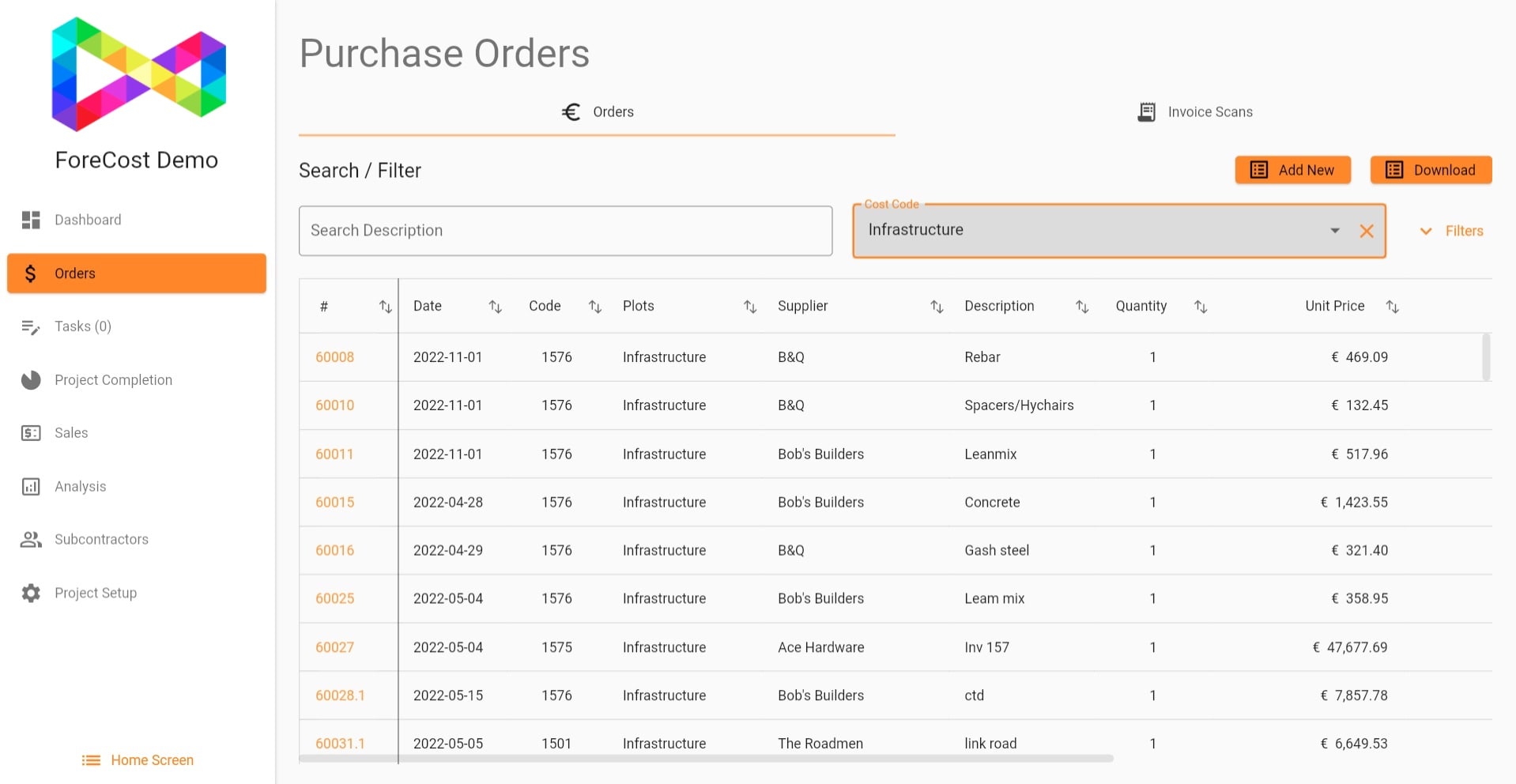Click the Sales dollar-bill icon
This screenshot has width=1516, height=784.
coord(31,433)
